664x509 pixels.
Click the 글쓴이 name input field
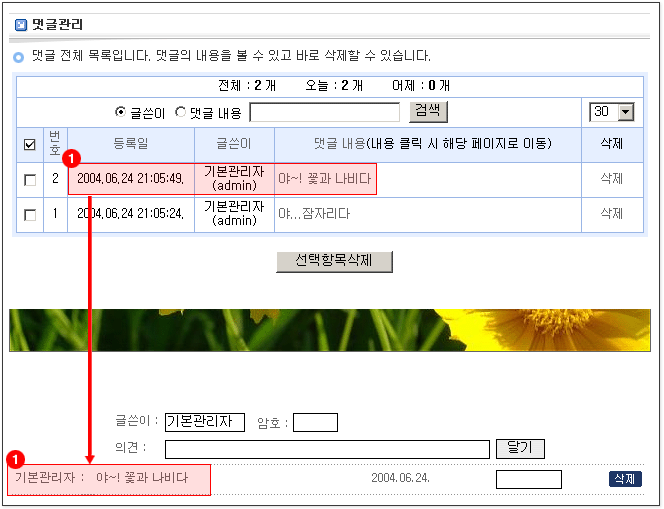(204, 422)
